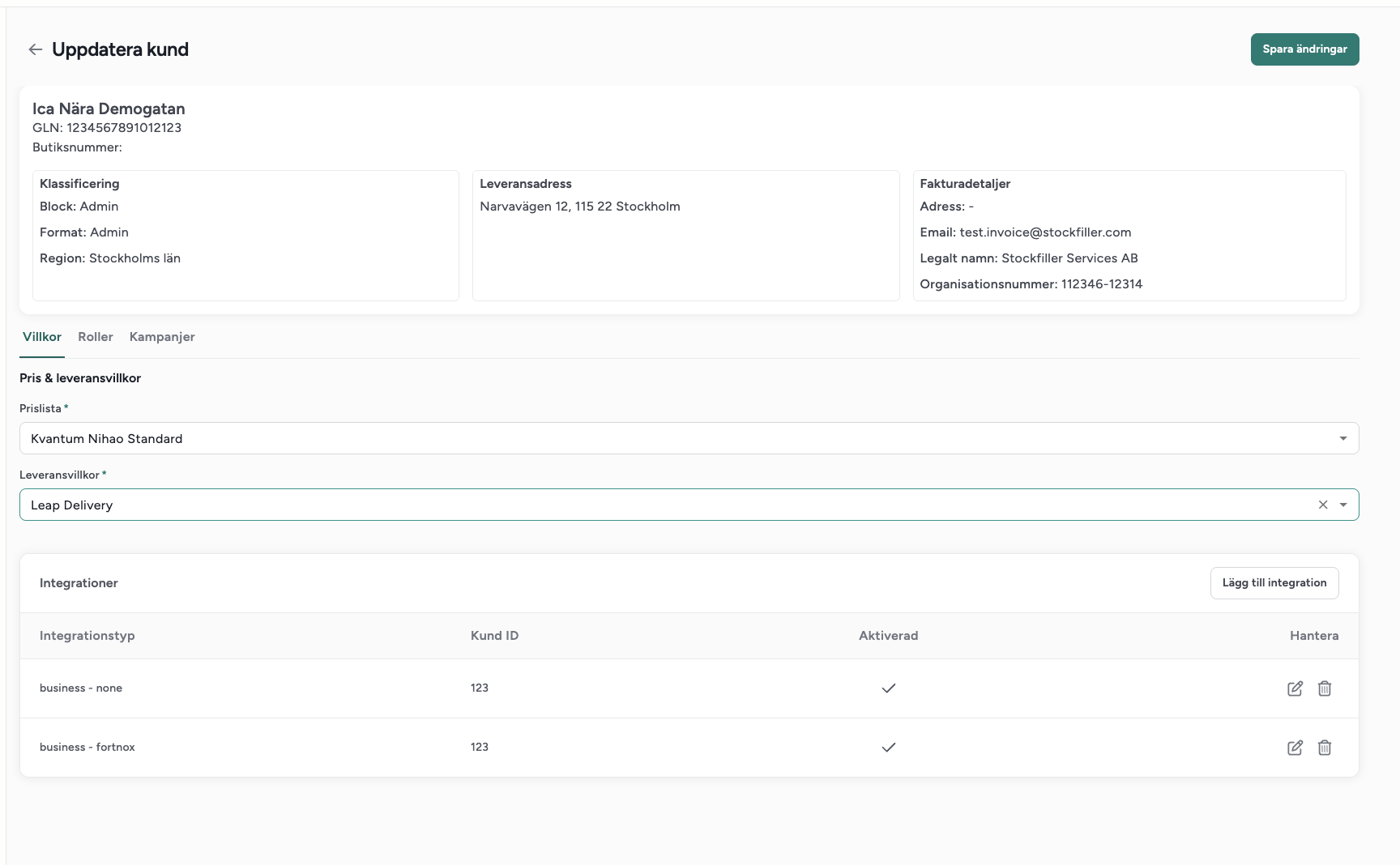This screenshot has height=865, width=1400.
Task: Edit the business - fortnox integration
Action: point(1295,748)
